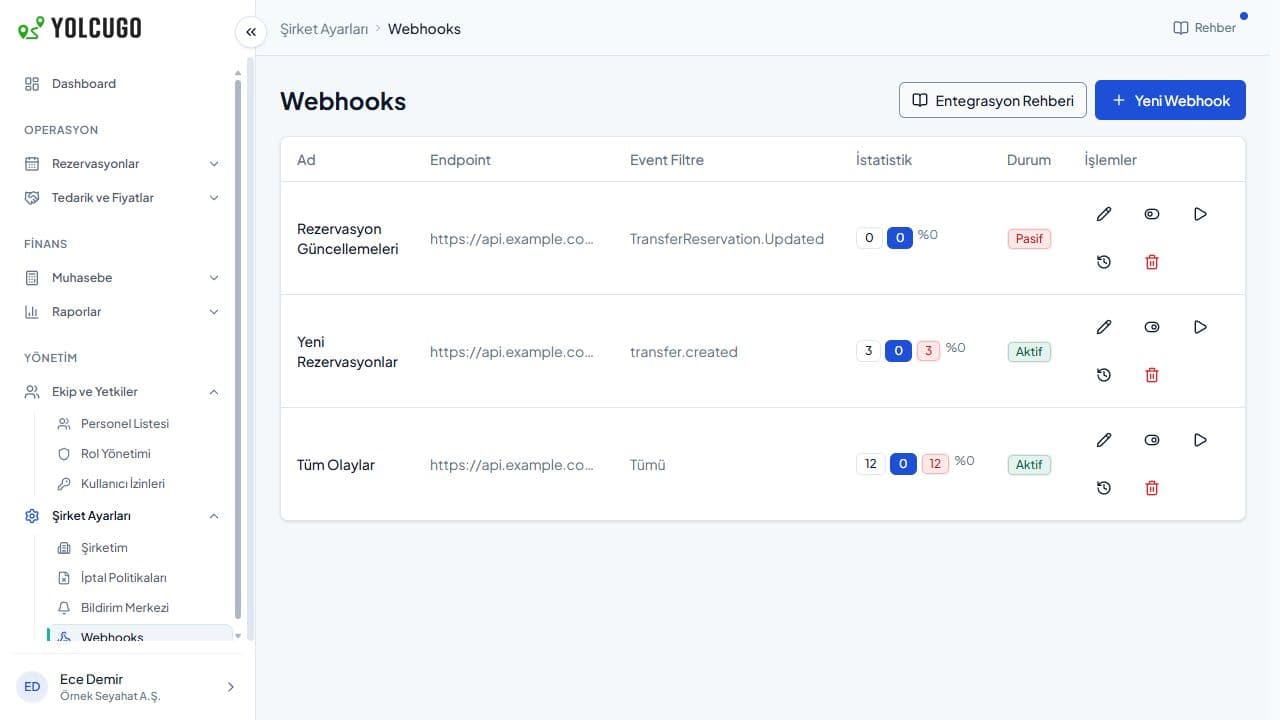This screenshot has width=1280, height=720.
Task: Click the sidebar vertical scrollbar
Action: tap(238, 350)
